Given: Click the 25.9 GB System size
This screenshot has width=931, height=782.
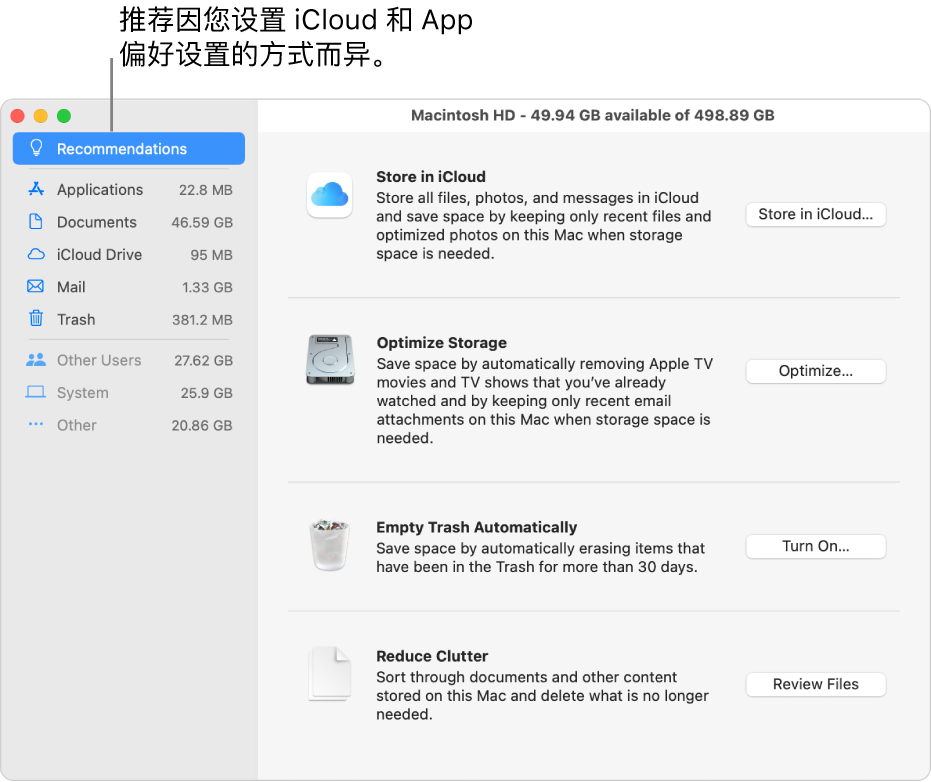Looking at the screenshot, I should pos(207,393).
